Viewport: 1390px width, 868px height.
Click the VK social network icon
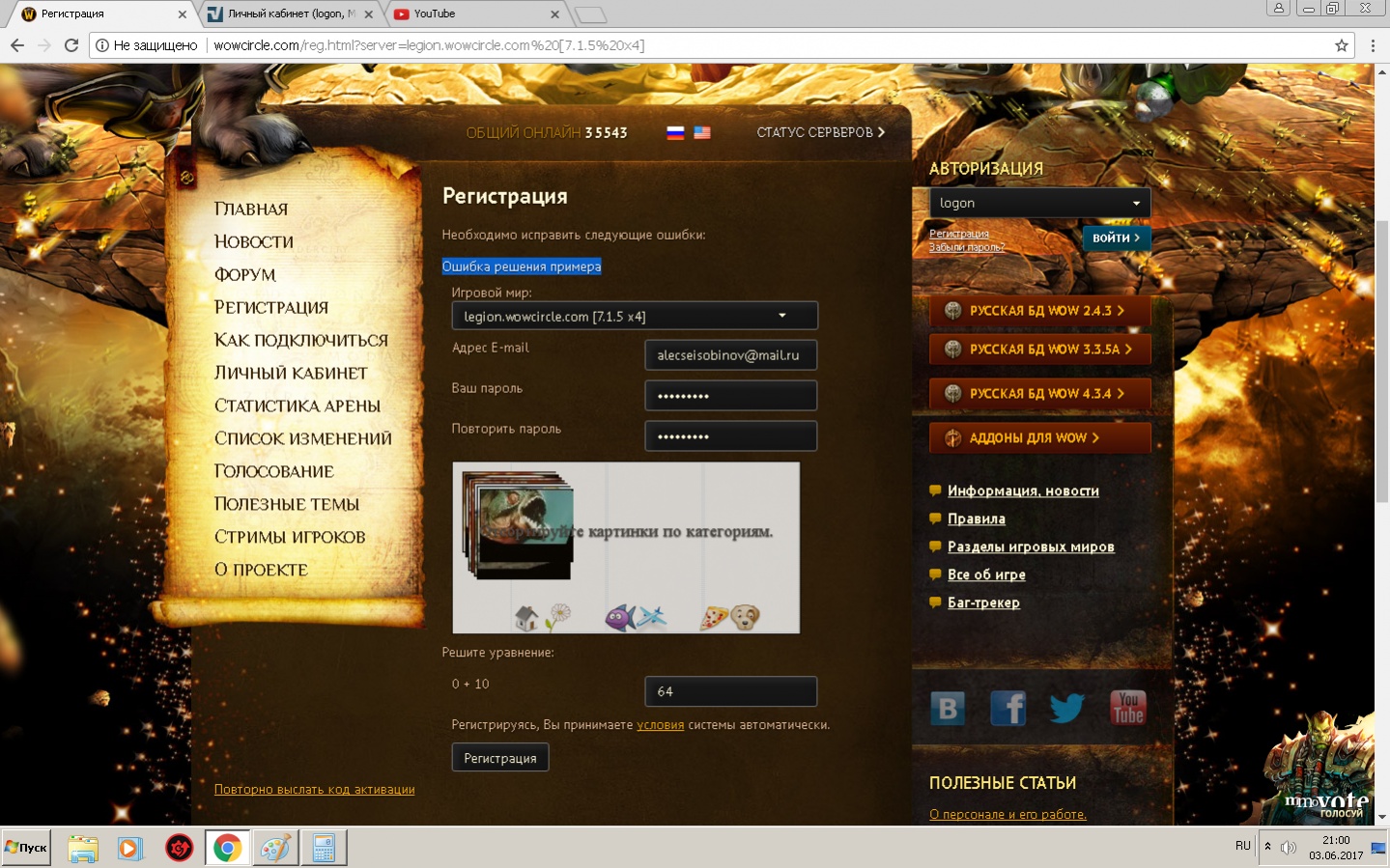click(x=948, y=709)
